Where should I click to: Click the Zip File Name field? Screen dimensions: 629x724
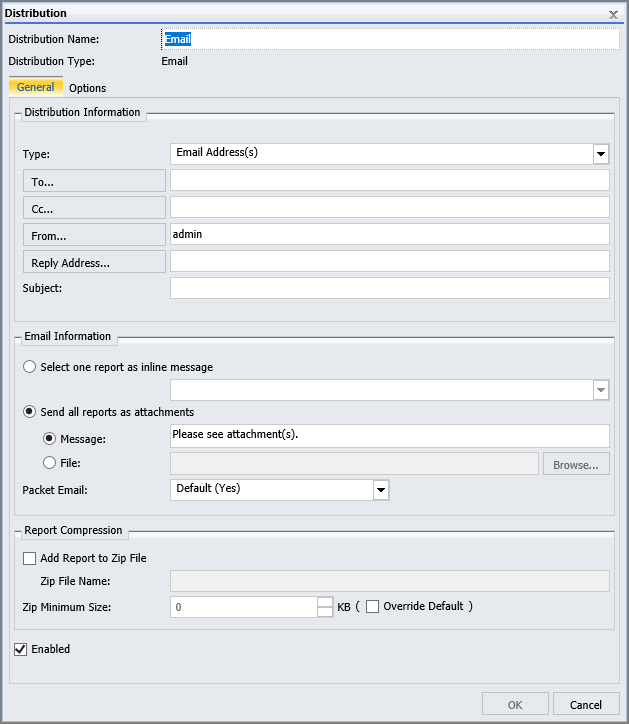click(390, 581)
